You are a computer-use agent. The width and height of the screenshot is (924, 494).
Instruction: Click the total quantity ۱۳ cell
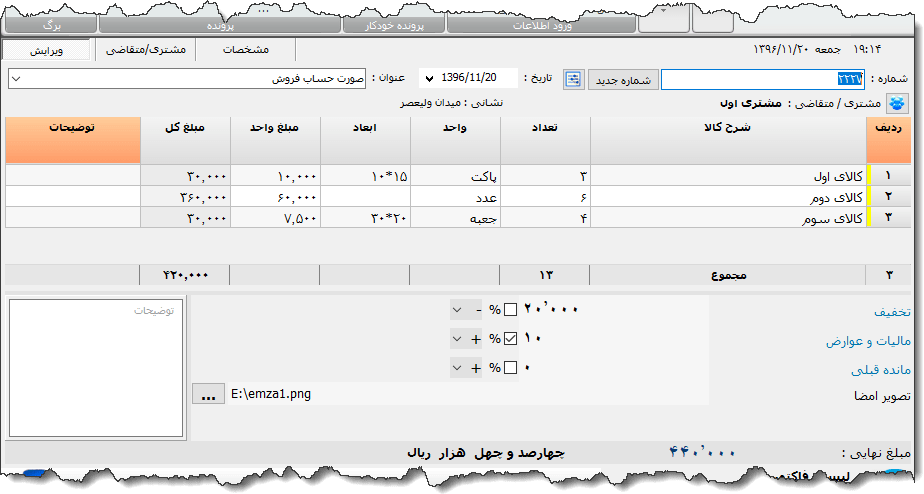coord(544,275)
